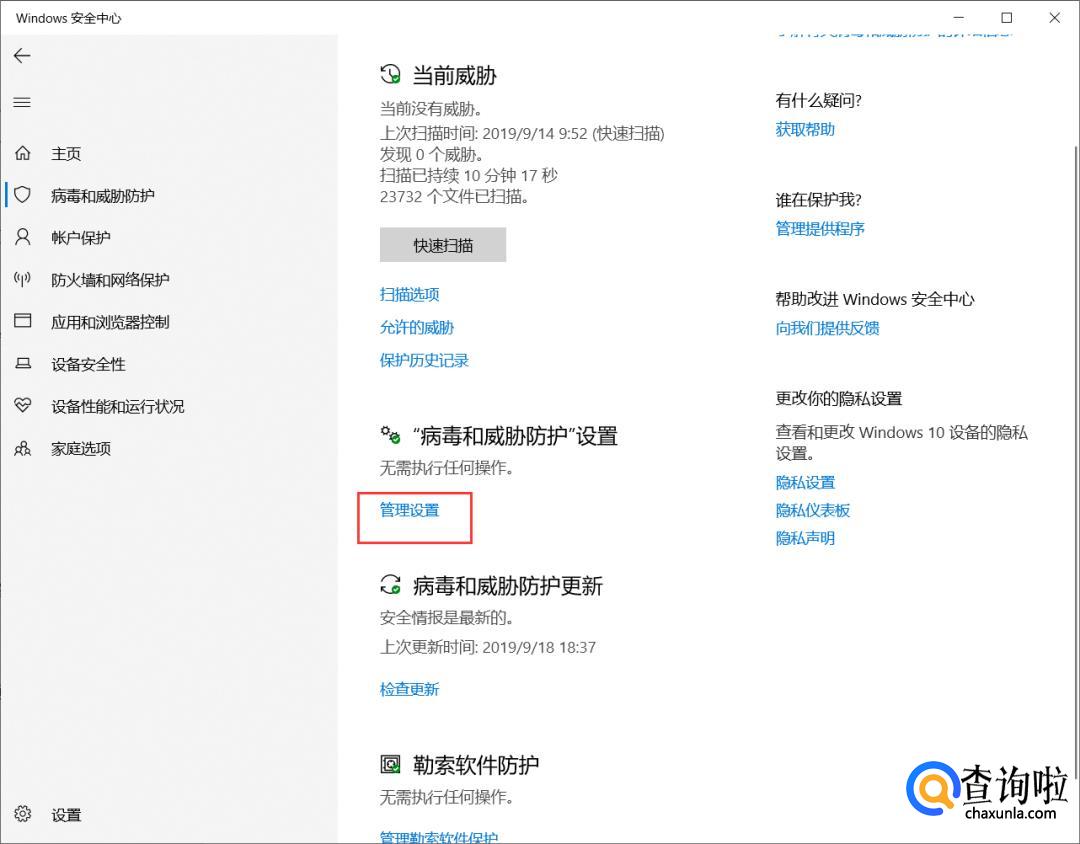Maximize the Windows 安全中心 window
Screen dimensions: 1080x844
1007,18
